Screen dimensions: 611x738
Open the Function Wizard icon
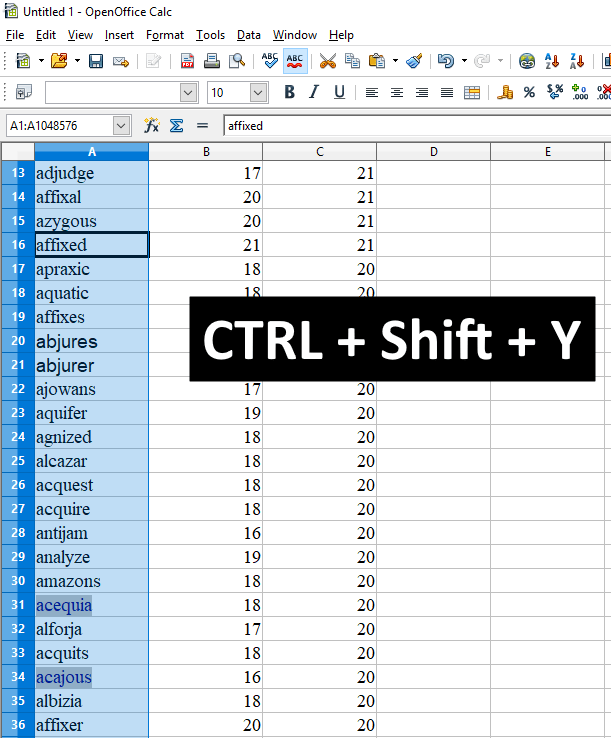coord(151,126)
